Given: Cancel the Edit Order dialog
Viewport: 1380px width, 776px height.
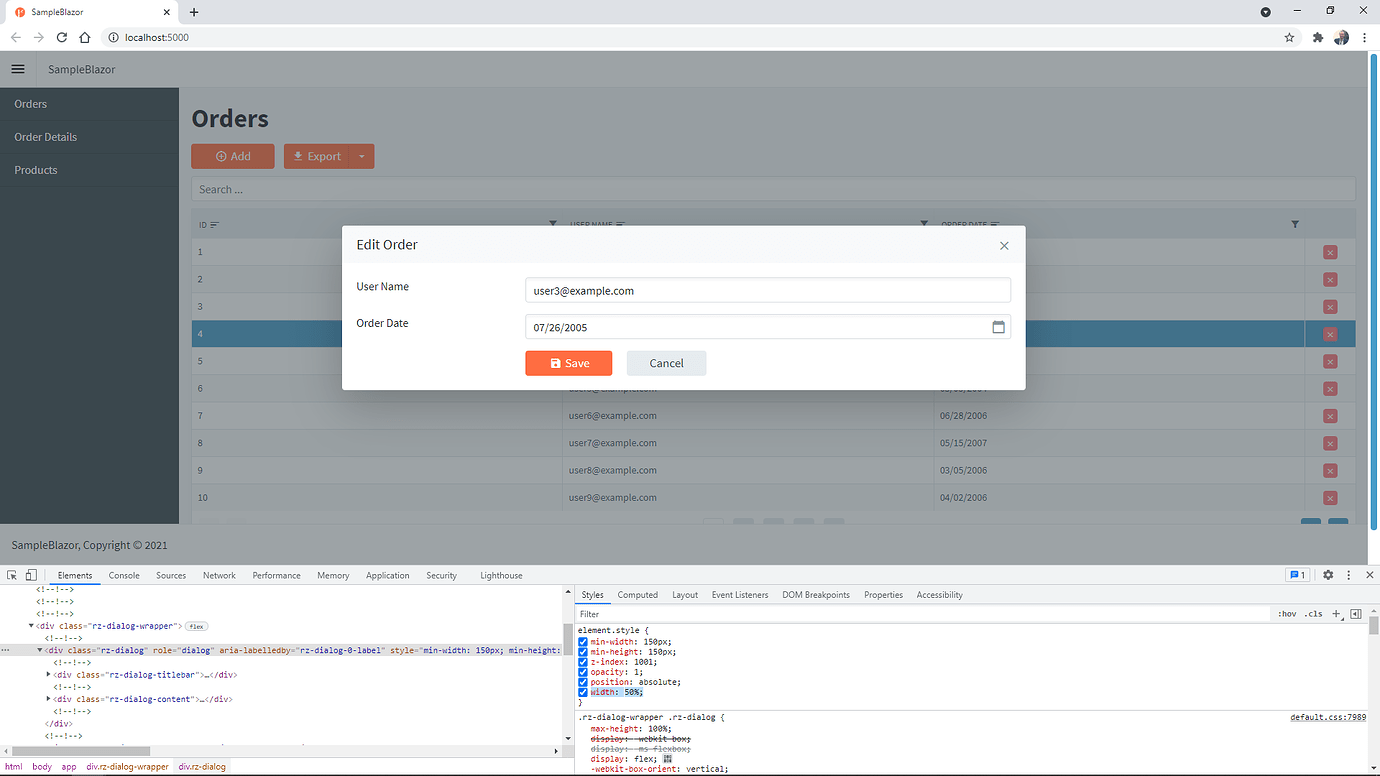Looking at the screenshot, I should tap(666, 363).
